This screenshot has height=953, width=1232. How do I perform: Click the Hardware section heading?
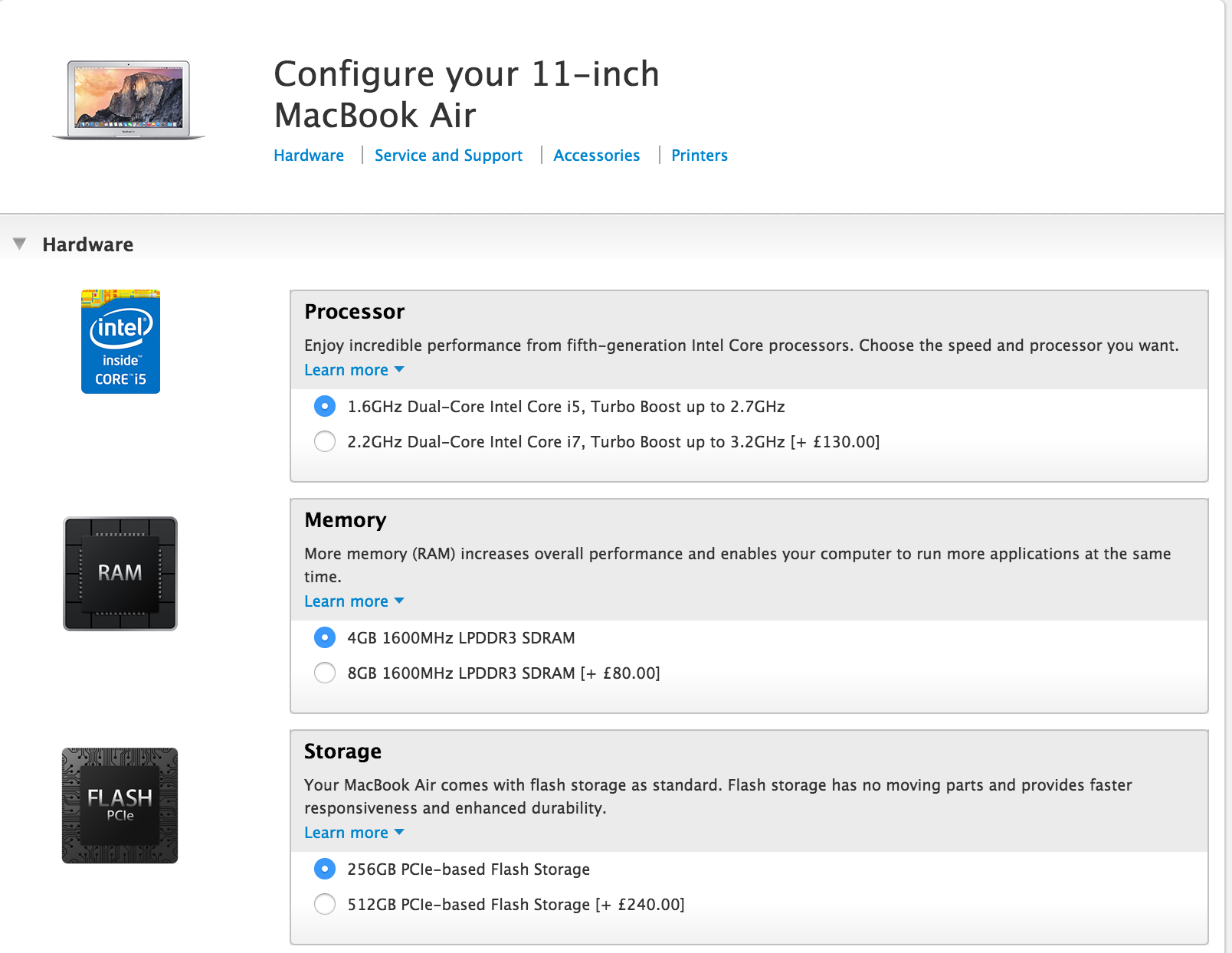88,244
